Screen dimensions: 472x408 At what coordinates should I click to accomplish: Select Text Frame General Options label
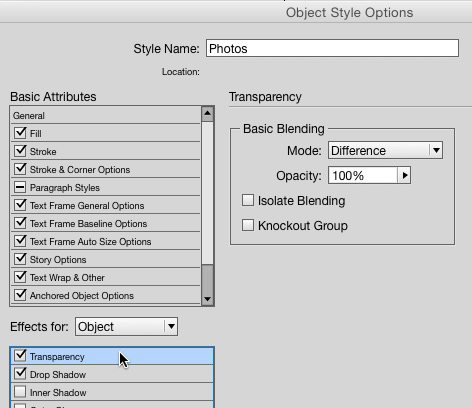point(87,206)
